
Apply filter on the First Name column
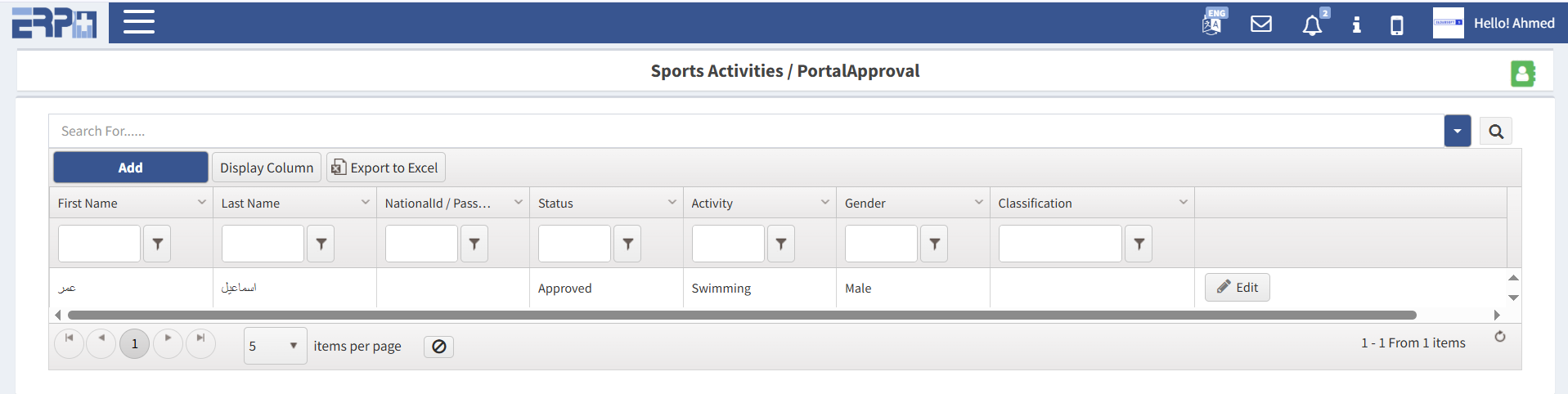pos(157,244)
